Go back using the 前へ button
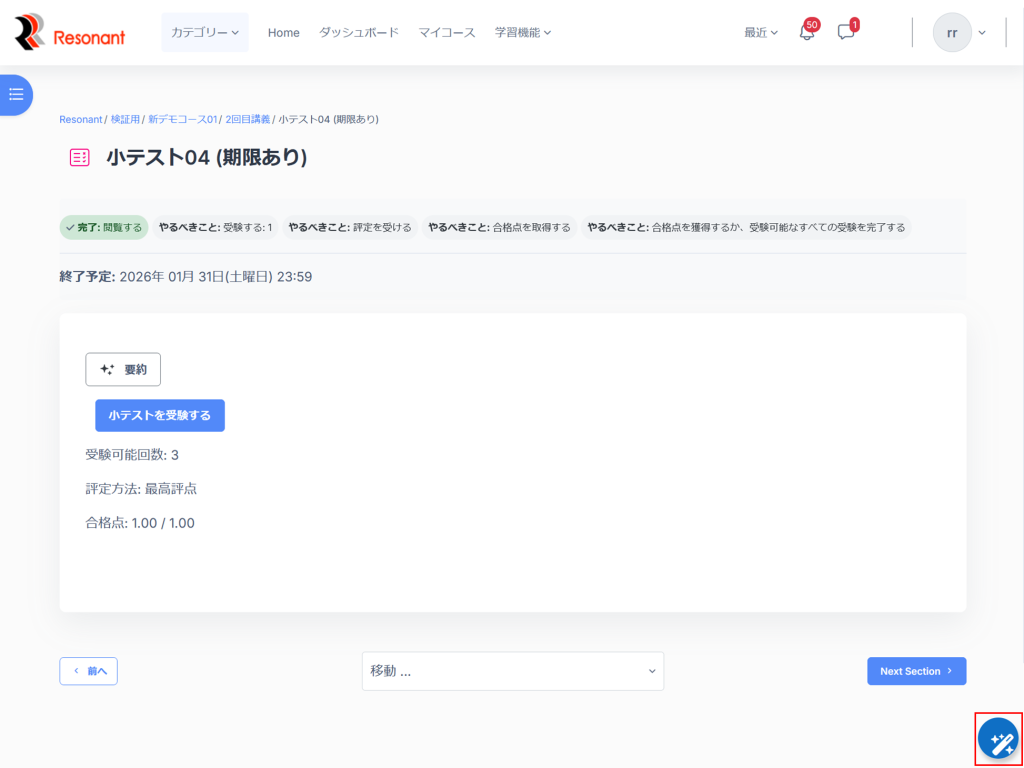The height and width of the screenshot is (768, 1024). point(89,671)
